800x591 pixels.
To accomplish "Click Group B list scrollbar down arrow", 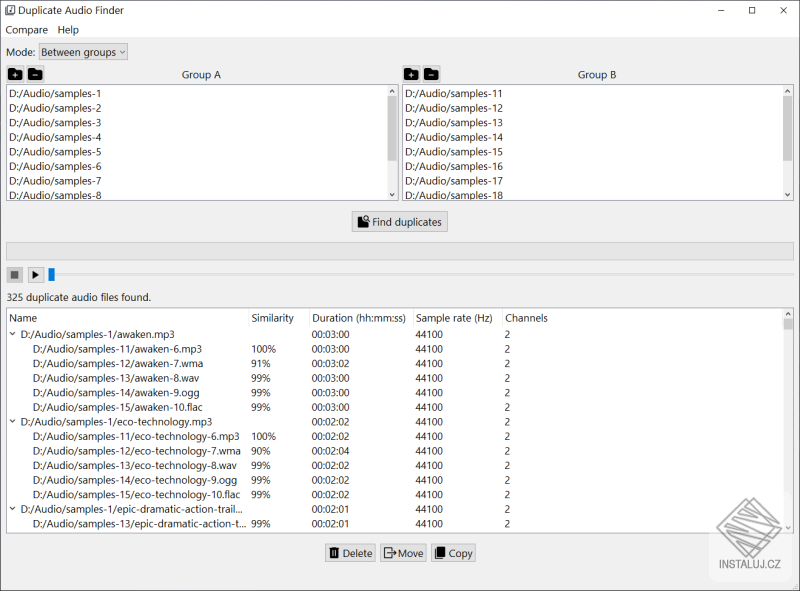I will pos(788,194).
